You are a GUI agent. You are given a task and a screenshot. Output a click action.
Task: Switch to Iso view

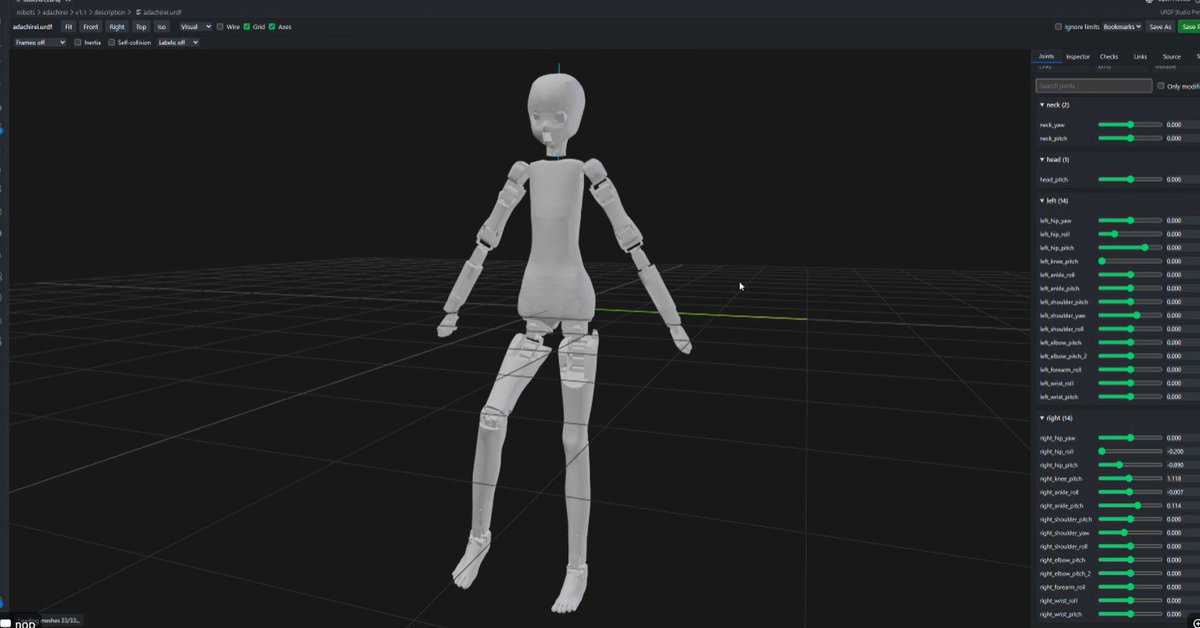(x=162, y=27)
